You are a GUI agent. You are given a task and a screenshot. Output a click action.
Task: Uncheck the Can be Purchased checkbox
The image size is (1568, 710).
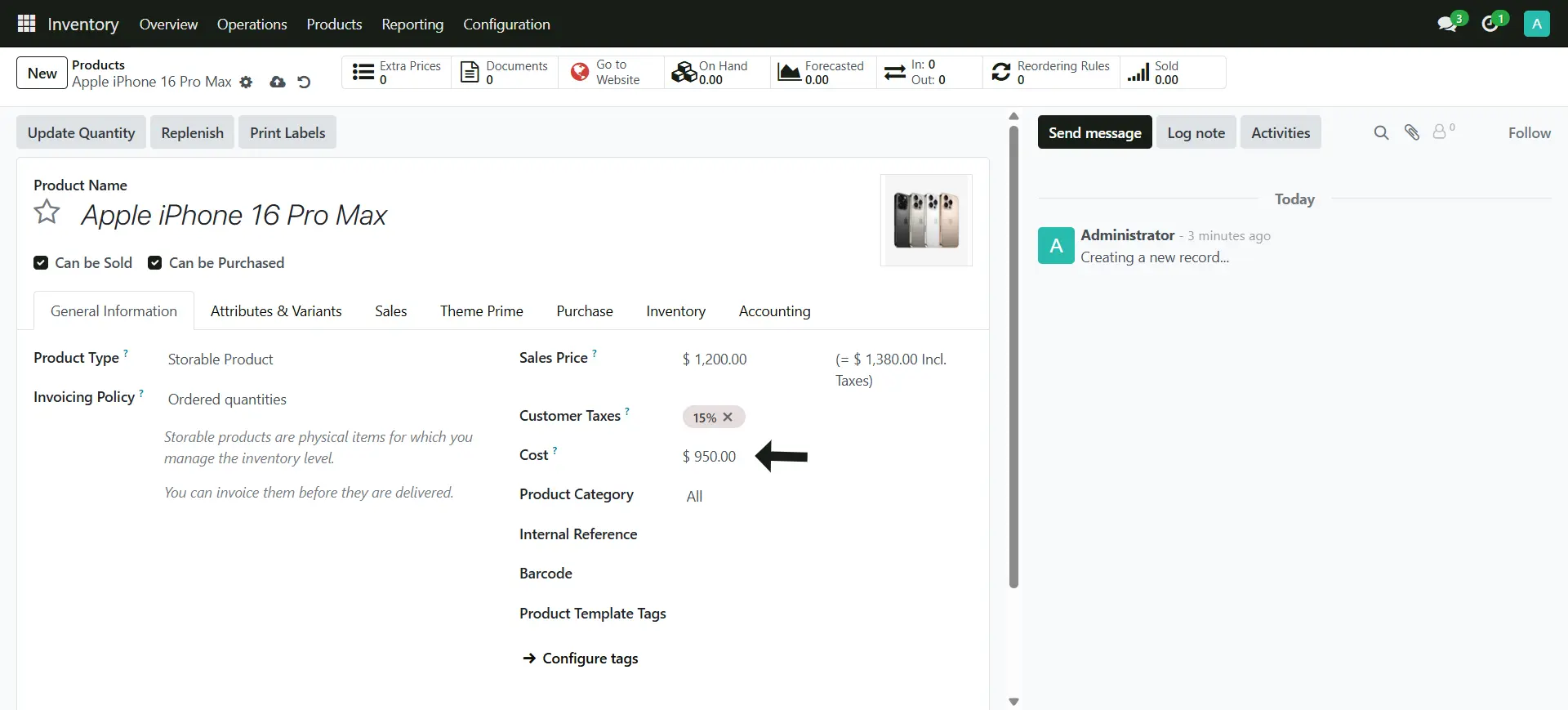pyautogui.click(x=154, y=263)
